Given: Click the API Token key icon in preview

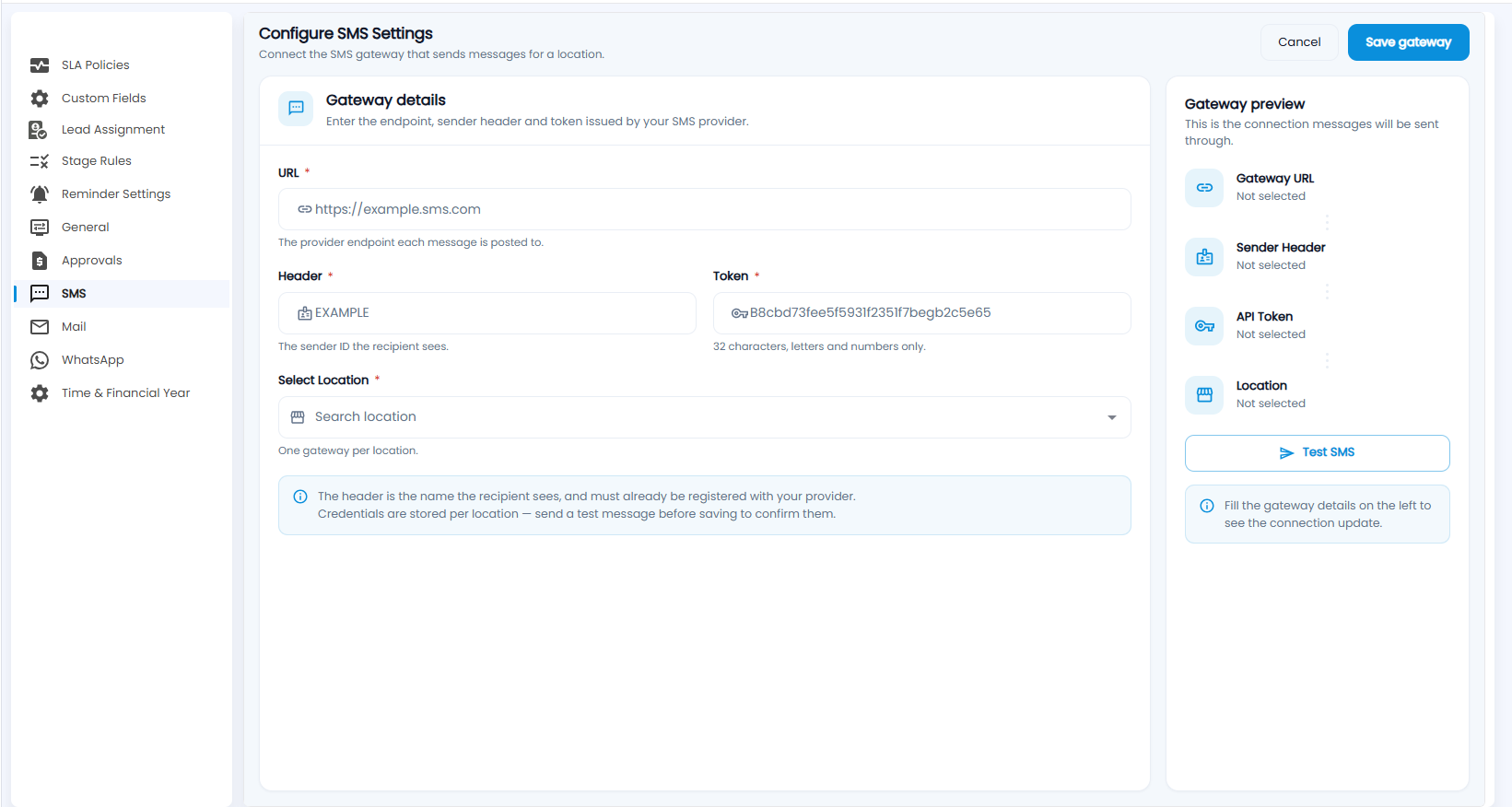Looking at the screenshot, I should tap(1204, 326).
